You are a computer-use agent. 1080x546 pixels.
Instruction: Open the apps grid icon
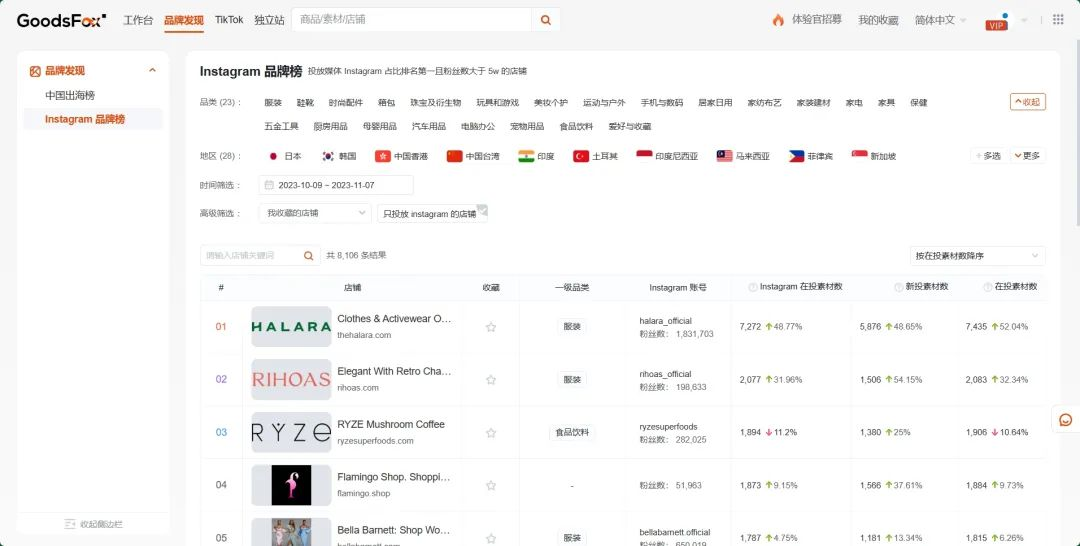(1058, 20)
